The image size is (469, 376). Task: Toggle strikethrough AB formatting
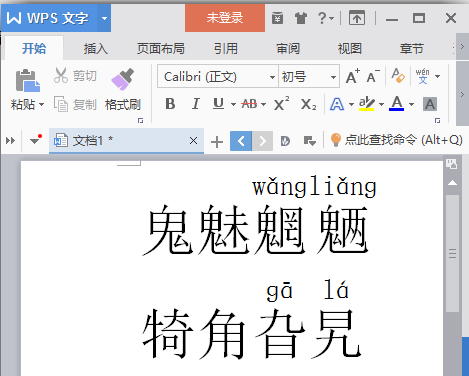coord(250,104)
